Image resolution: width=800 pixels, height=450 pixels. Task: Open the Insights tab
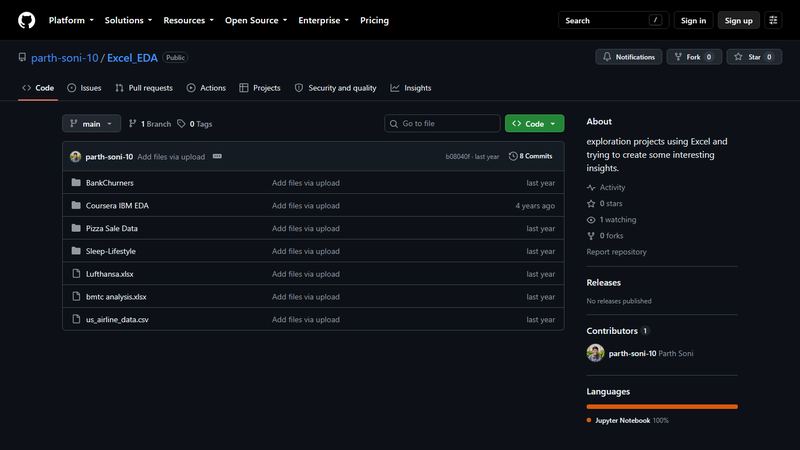coord(411,88)
